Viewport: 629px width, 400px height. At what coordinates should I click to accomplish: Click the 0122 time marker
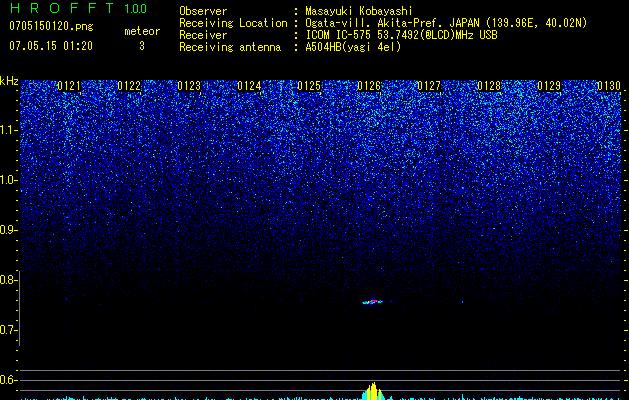click(x=129, y=86)
